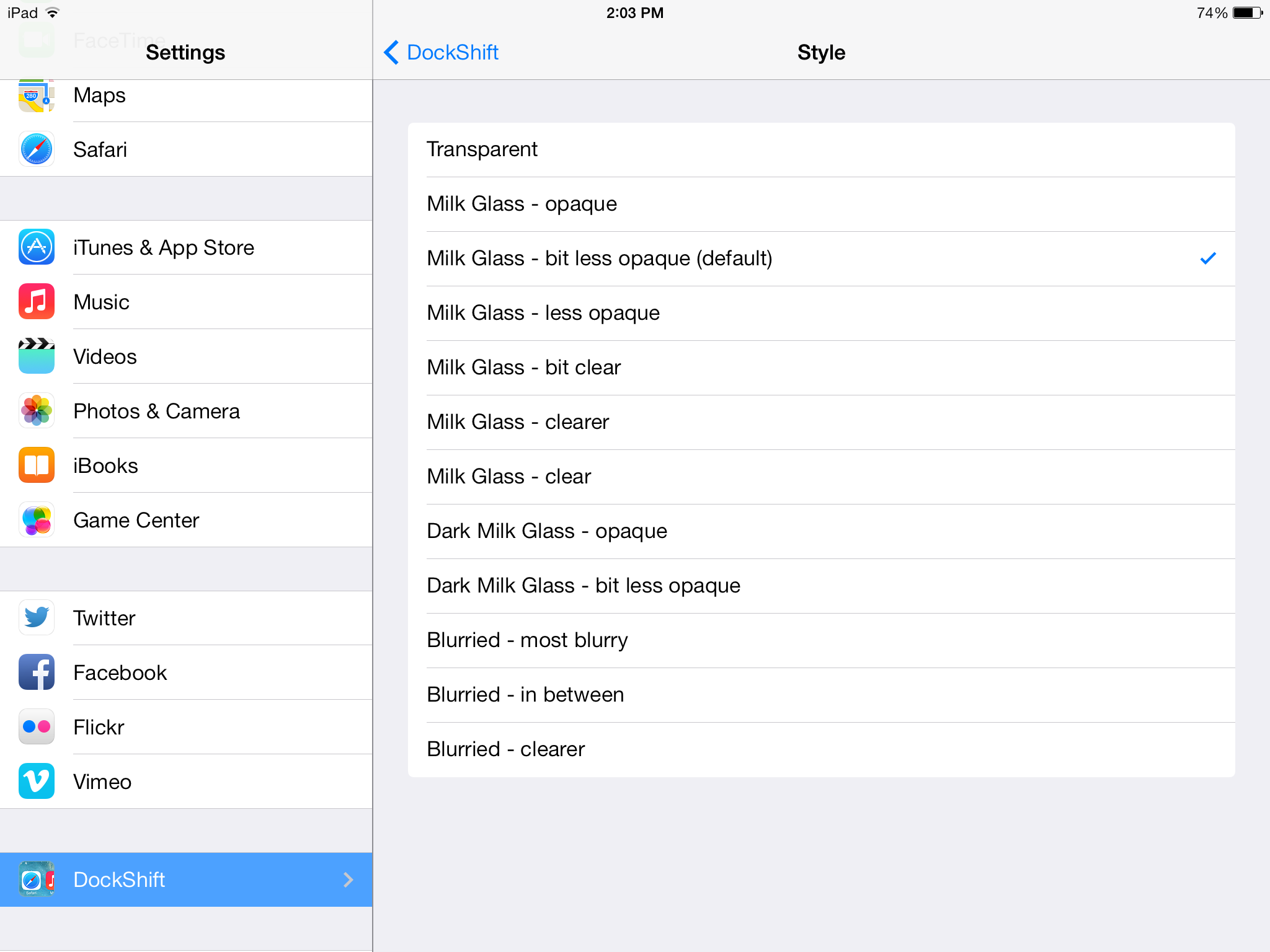Select the Maps app icon
1270x952 pixels.
point(36,95)
